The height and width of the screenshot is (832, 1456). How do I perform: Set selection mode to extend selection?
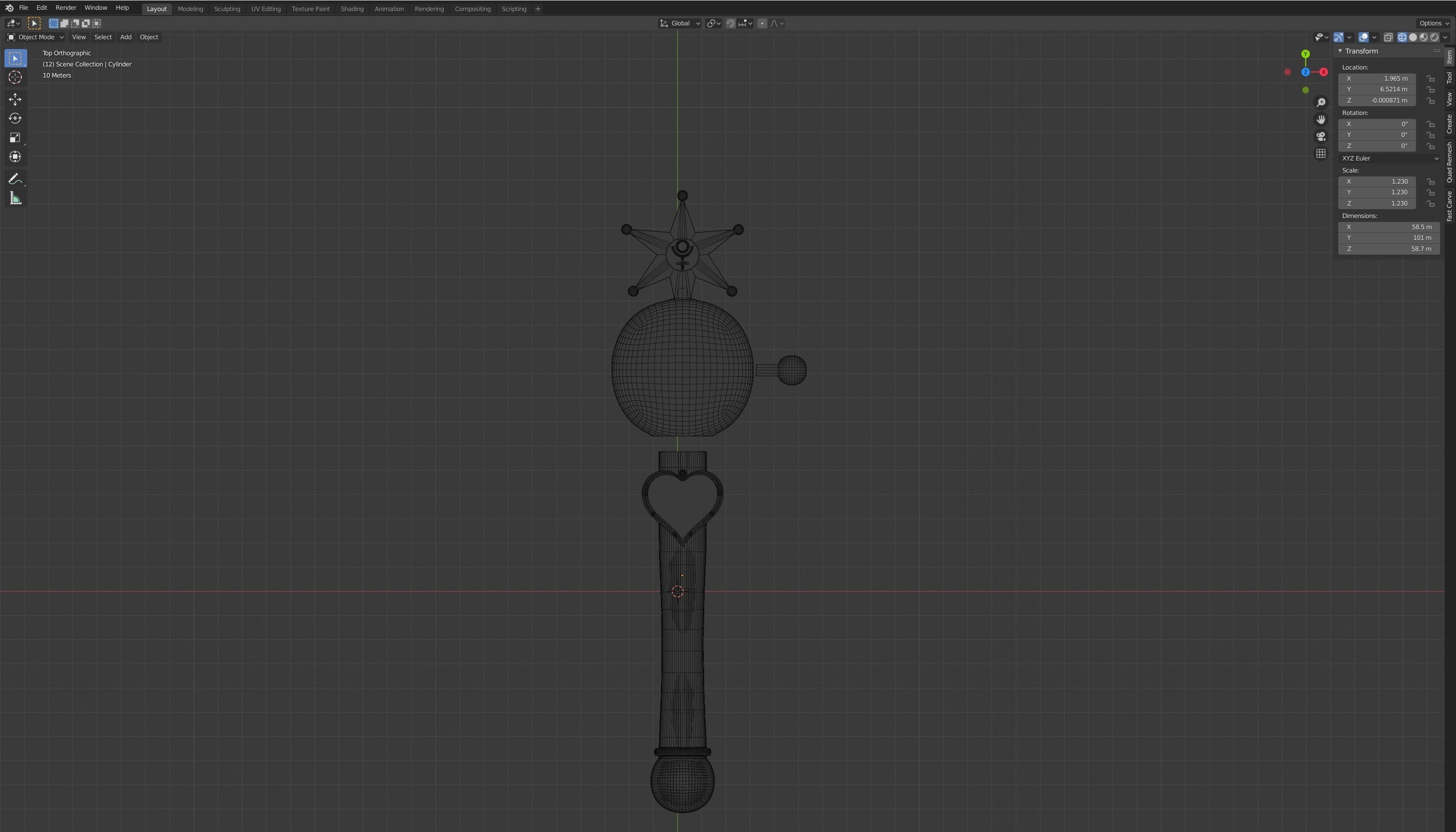point(65,24)
